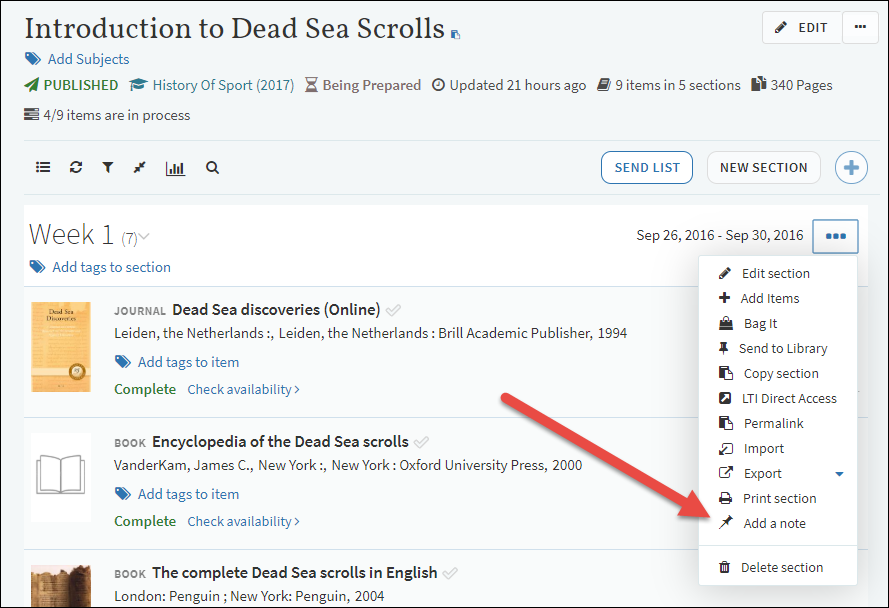The height and width of the screenshot is (608, 889).
Task: Choose Print section menu entry
Action: 778,499
